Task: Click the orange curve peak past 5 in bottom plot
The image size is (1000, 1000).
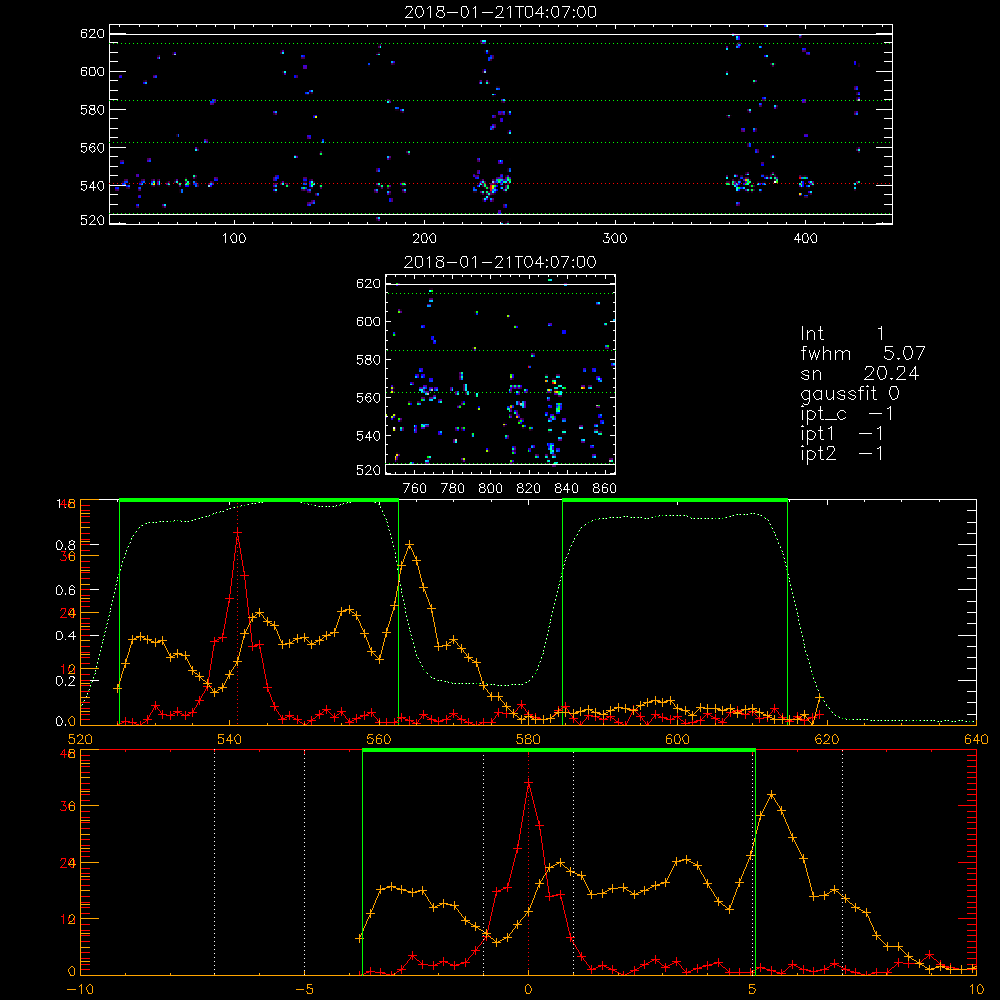Action: tap(772, 795)
